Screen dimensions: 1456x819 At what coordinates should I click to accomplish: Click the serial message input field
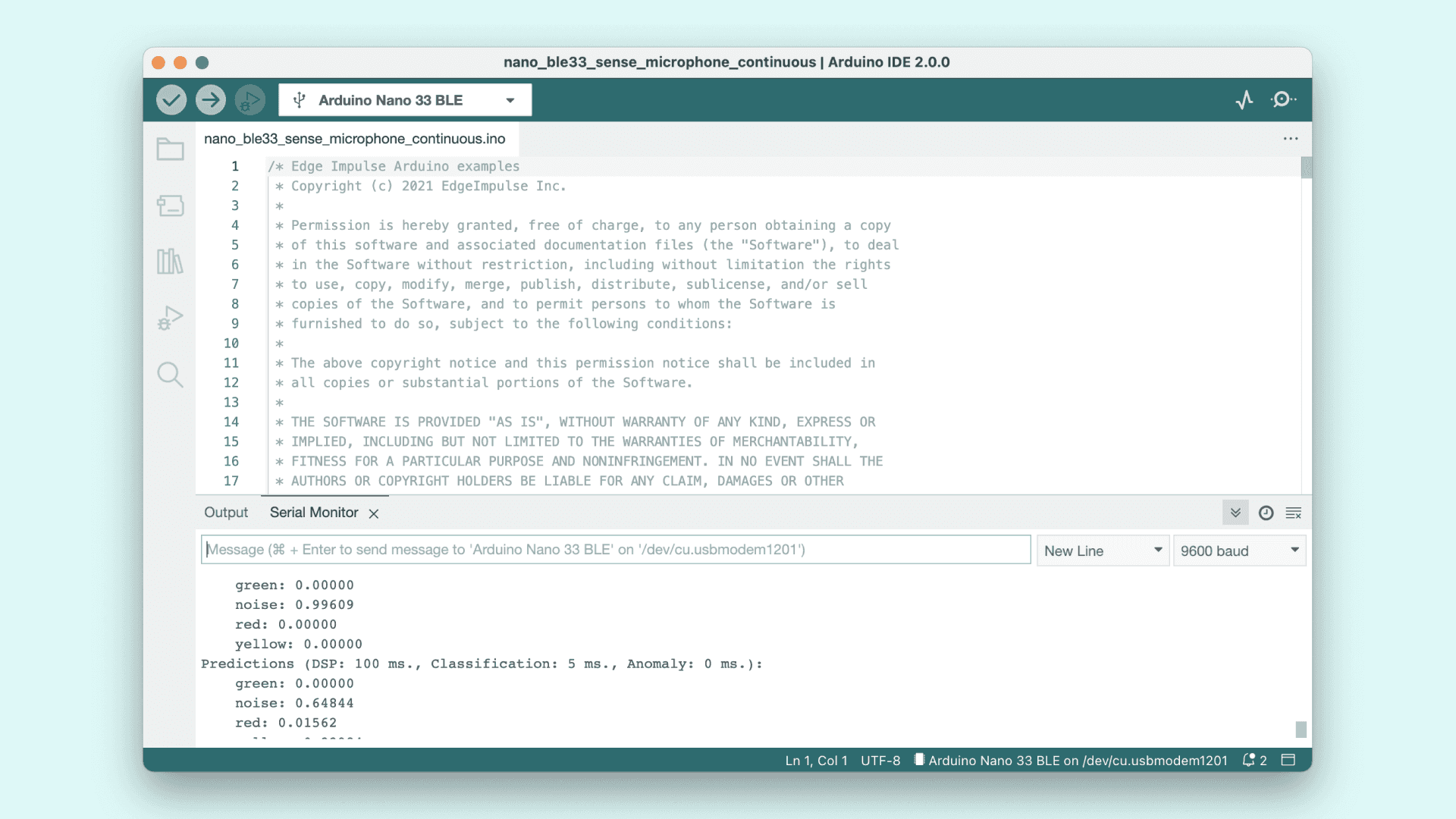coord(615,550)
